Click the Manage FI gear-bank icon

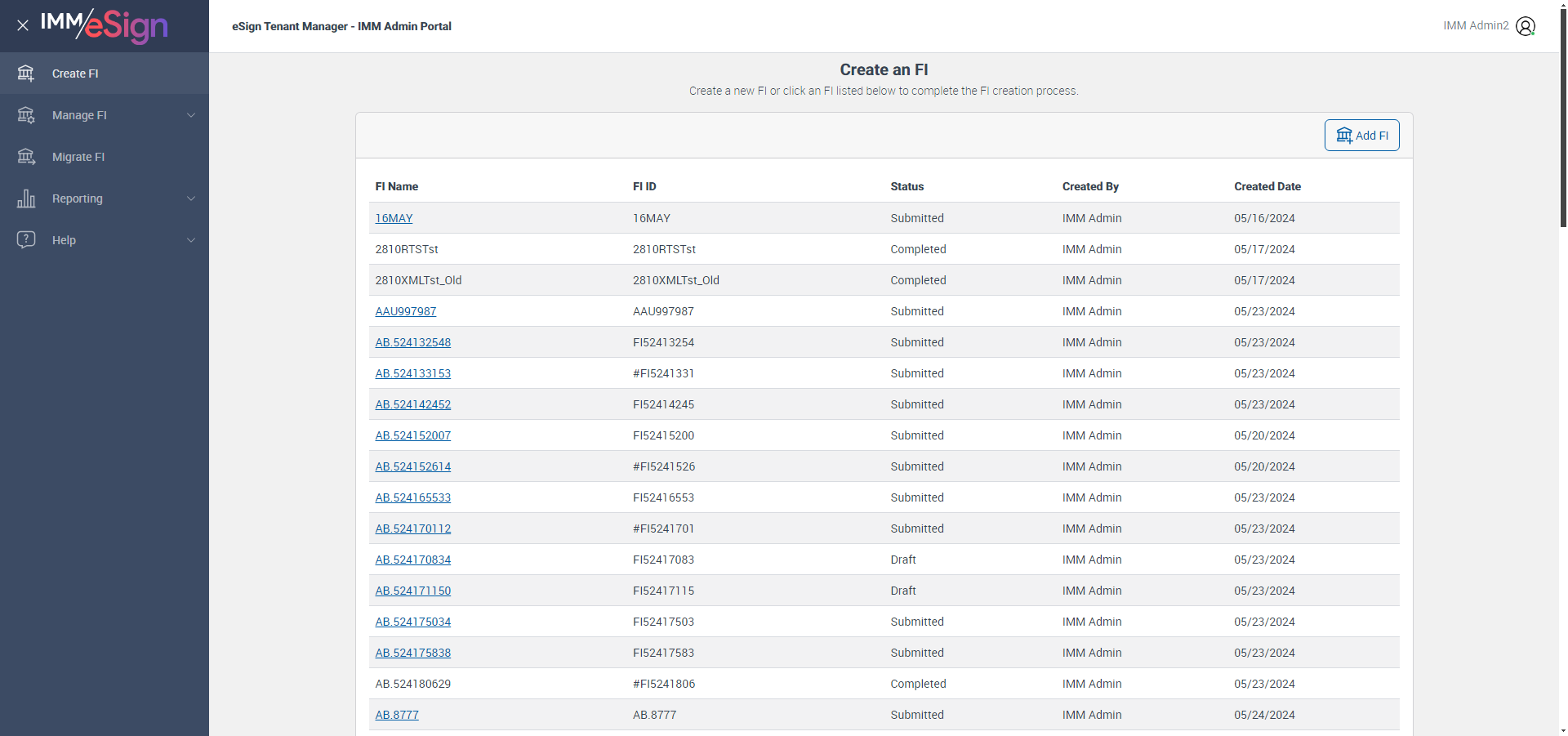pyautogui.click(x=26, y=115)
